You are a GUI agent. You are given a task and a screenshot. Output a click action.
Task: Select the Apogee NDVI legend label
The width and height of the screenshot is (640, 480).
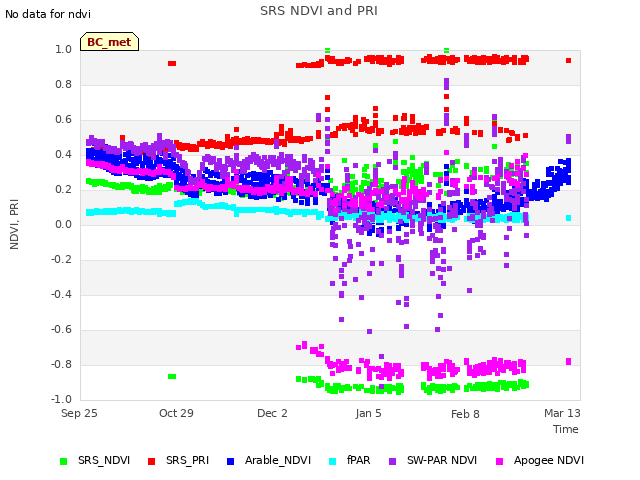coord(549,460)
